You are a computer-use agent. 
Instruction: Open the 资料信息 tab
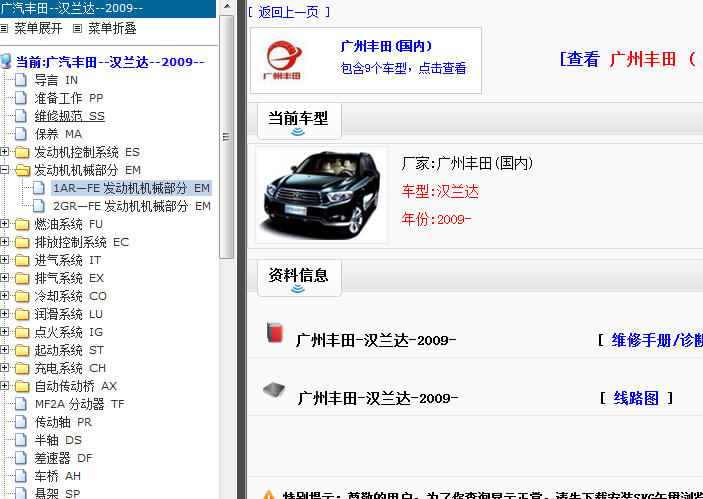click(x=299, y=278)
